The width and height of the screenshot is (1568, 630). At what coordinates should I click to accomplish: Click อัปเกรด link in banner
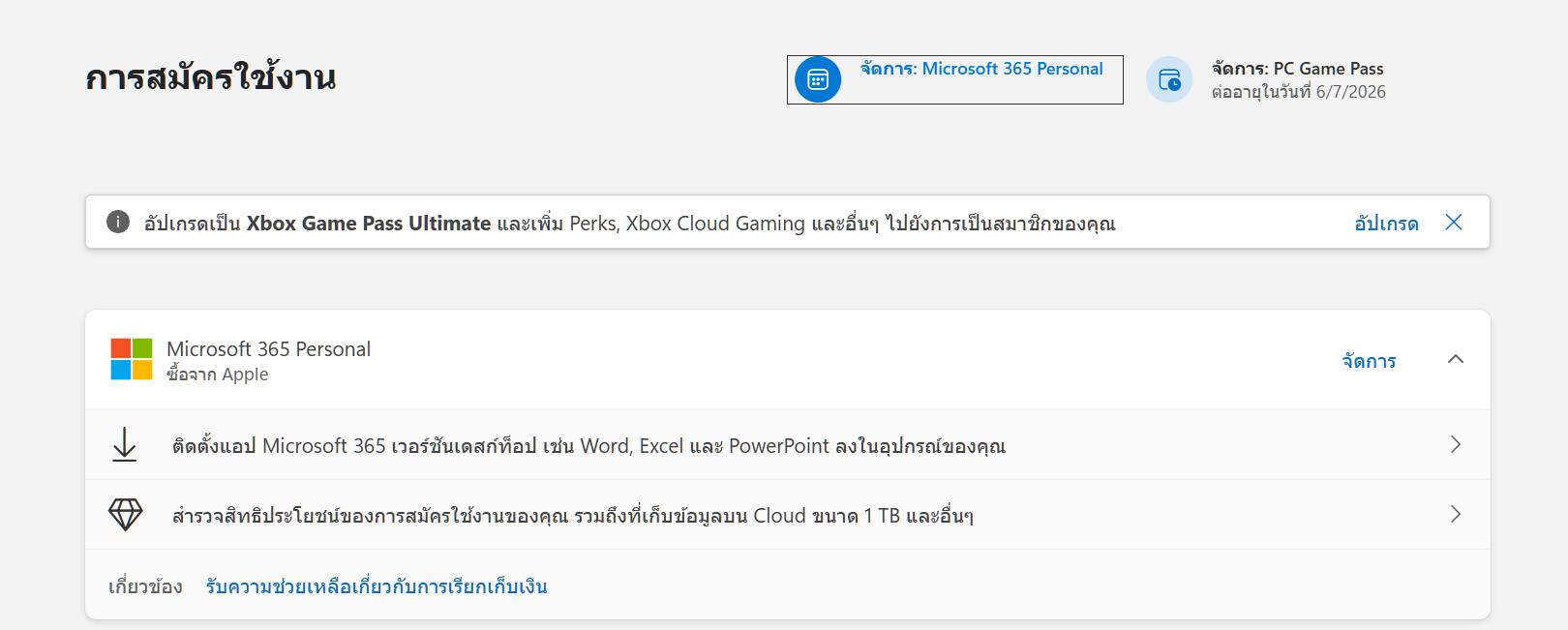1386,224
